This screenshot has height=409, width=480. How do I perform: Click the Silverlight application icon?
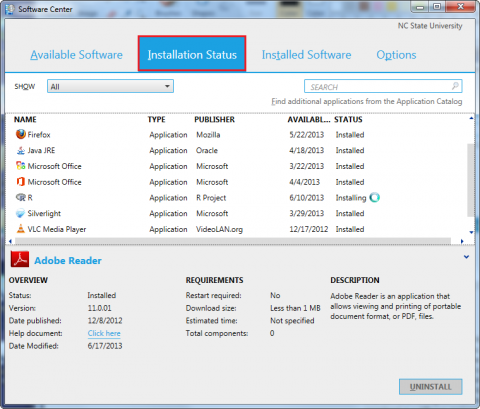[21, 213]
